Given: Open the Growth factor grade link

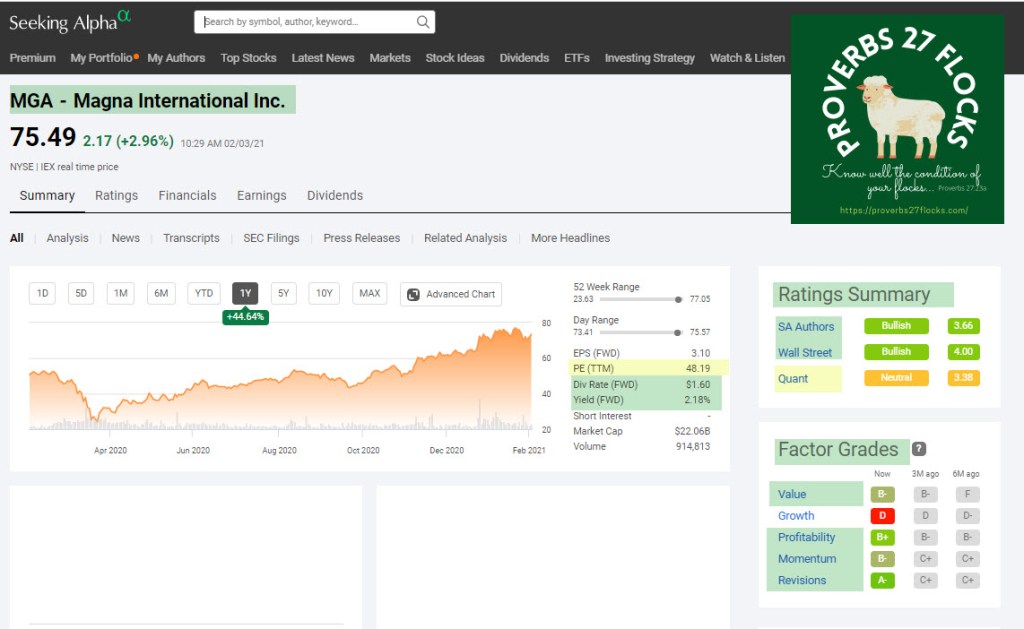Looking at the screenshot, I should pos(796,516).
